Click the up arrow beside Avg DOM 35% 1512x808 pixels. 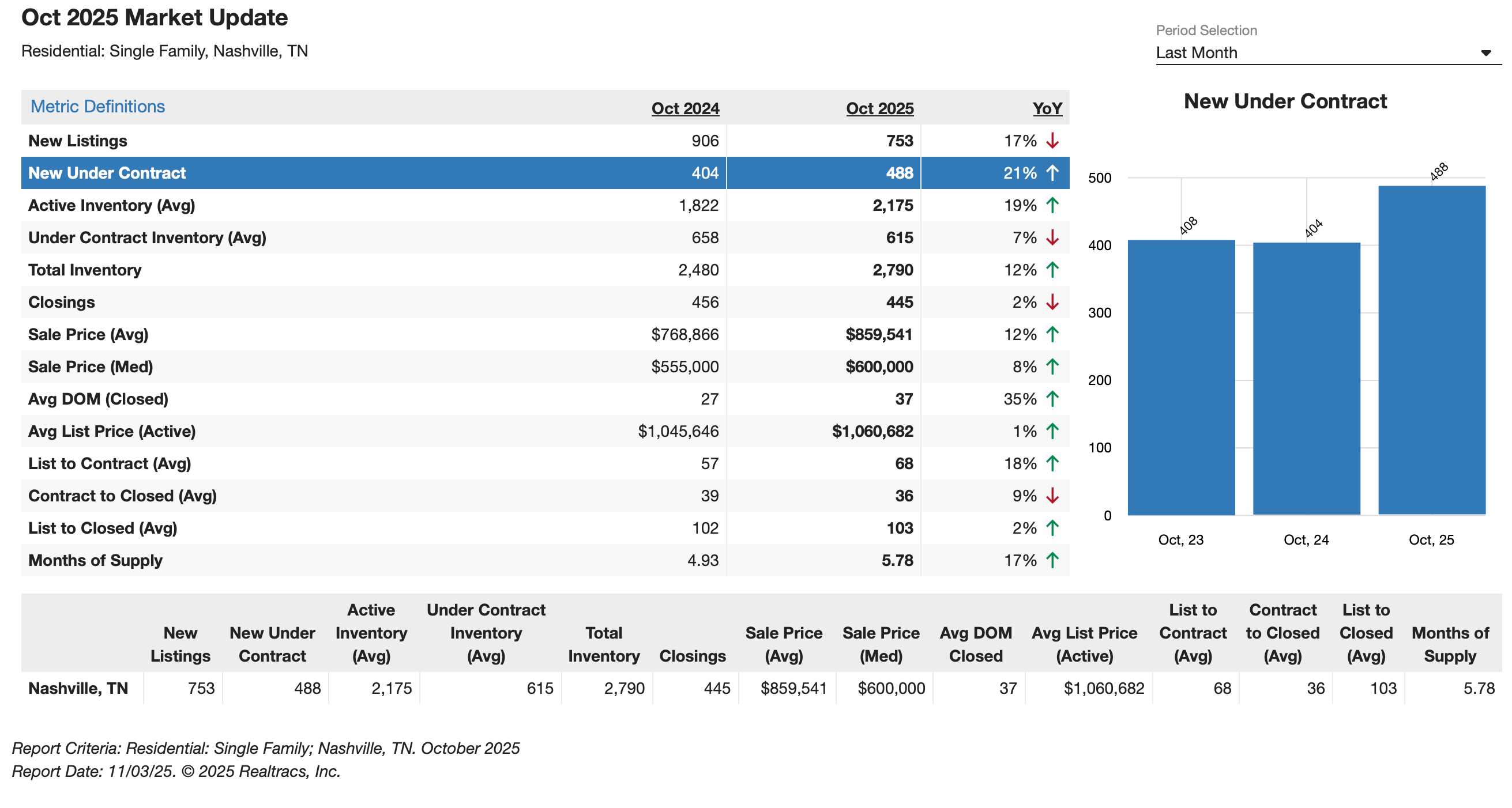[x=1052, y=399]
